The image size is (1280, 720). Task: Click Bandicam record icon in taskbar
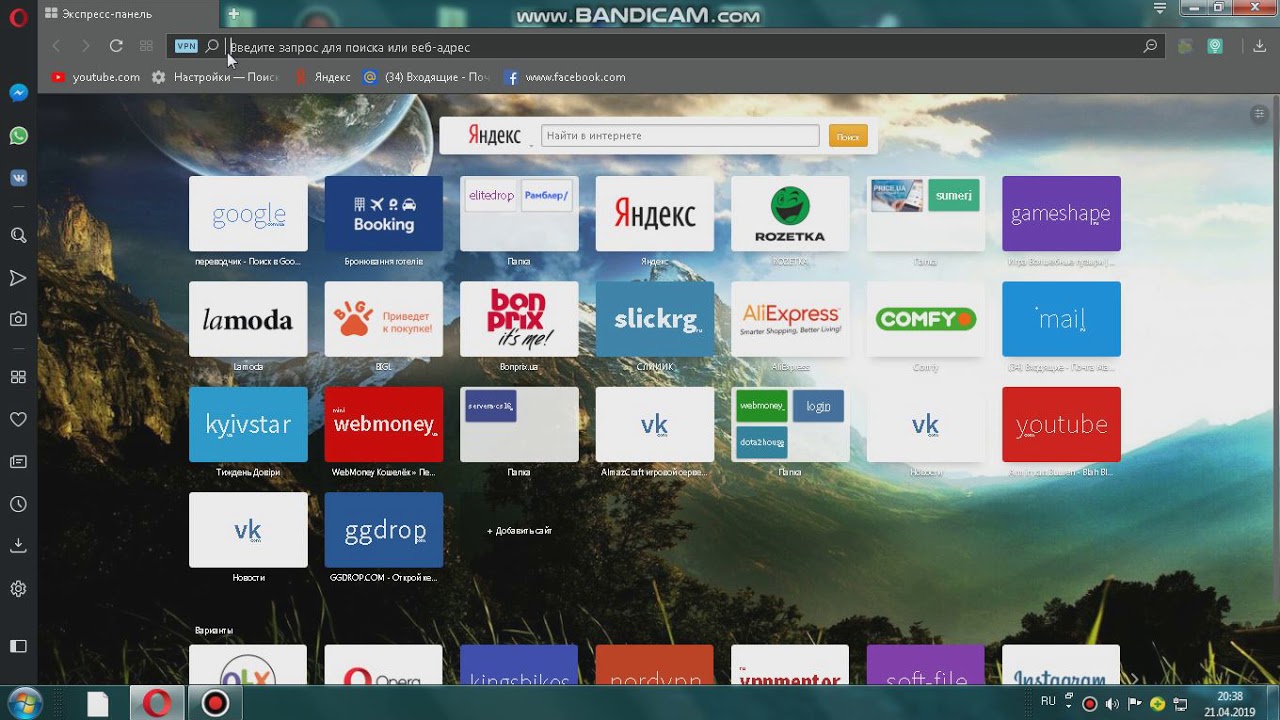215,703
